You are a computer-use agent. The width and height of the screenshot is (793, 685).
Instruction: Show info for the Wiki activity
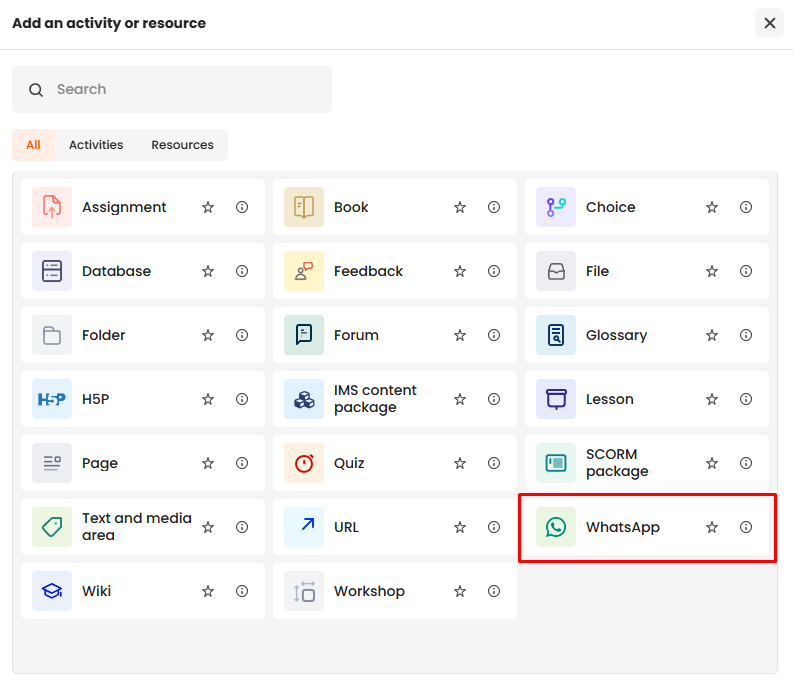click(x=242, y=591)
